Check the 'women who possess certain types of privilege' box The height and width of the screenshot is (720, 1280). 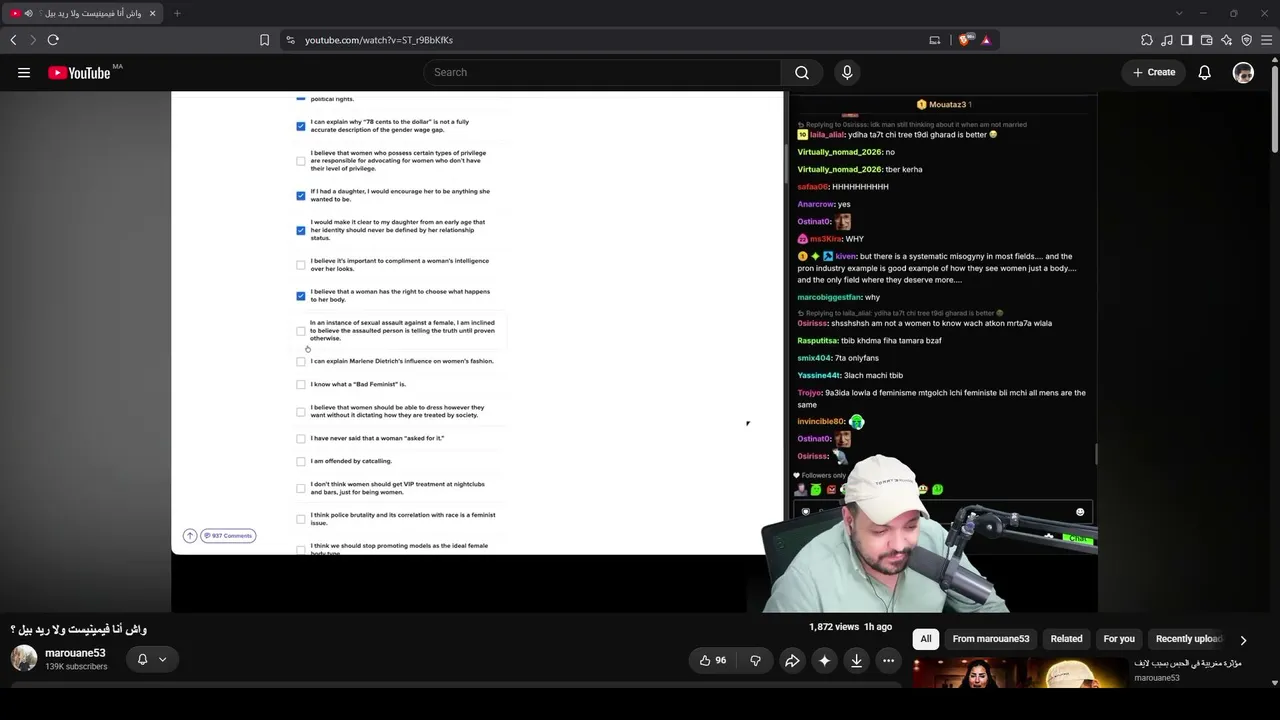coord(301,161)
